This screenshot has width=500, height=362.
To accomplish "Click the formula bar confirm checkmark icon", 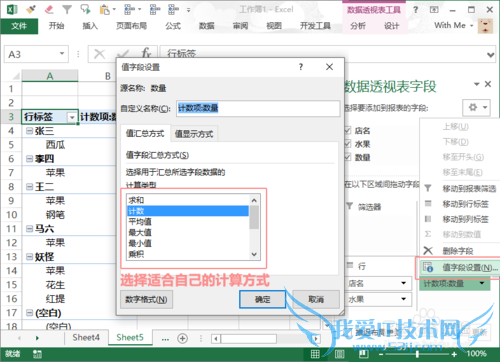I will coord(123,54).
